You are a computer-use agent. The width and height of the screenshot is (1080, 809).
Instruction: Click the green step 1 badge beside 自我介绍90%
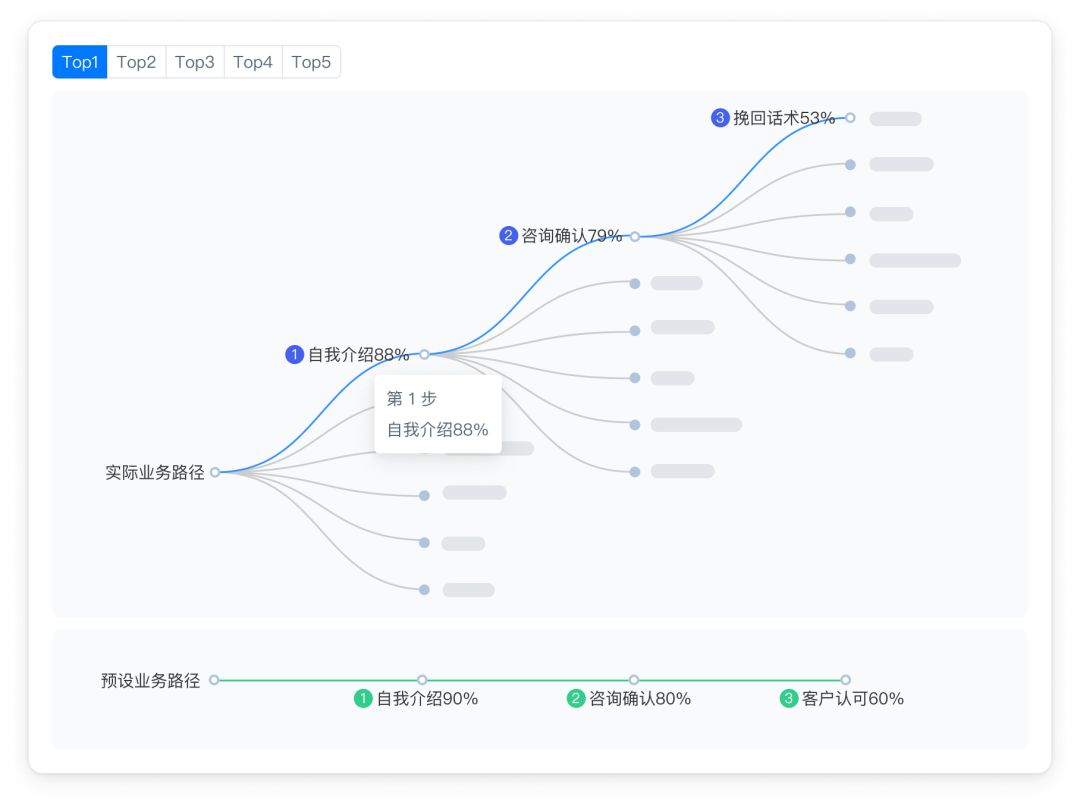click(363, 699)
